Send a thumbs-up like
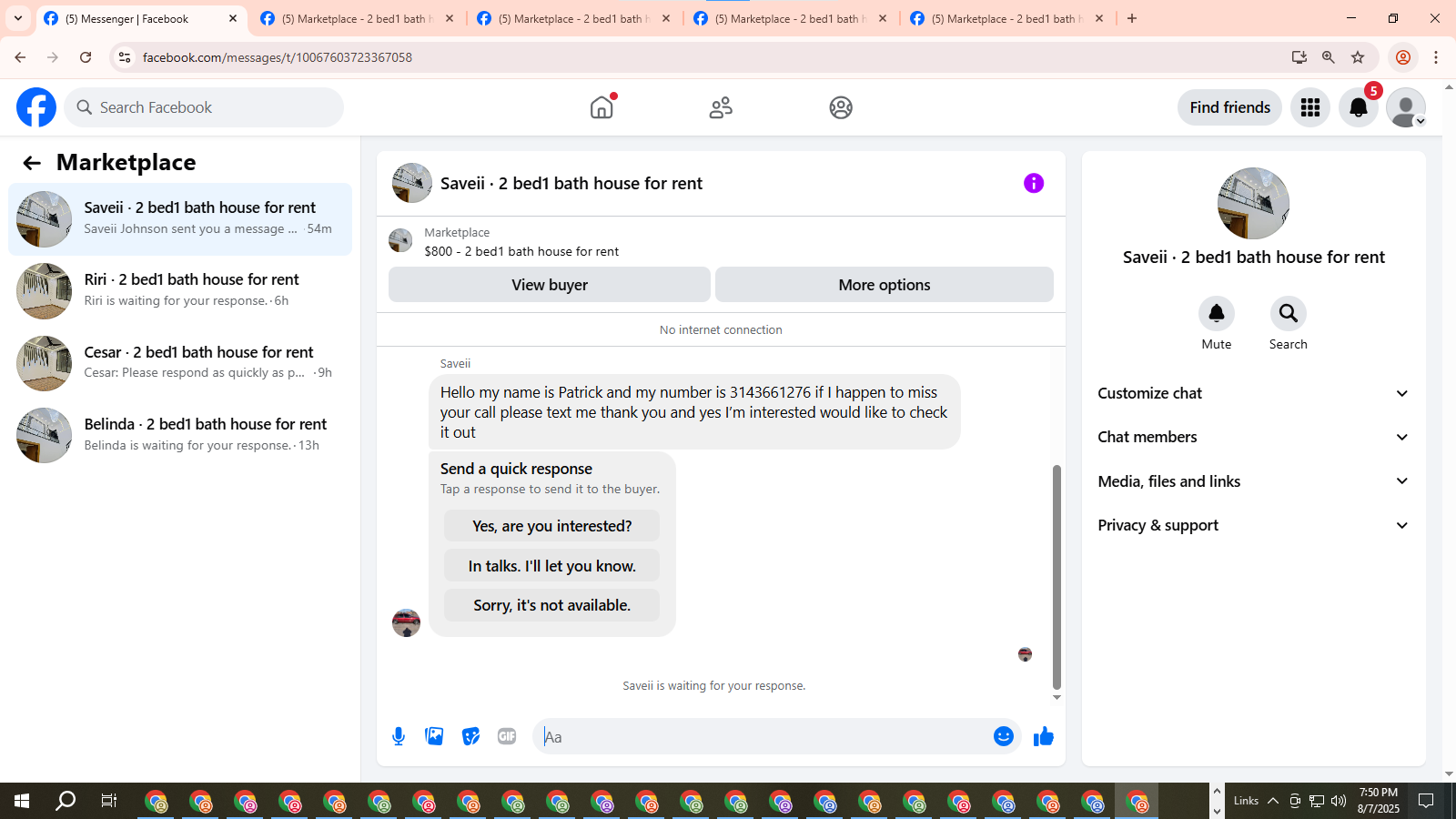Image resolution: width=1456 pixels, height=819 pixels. (1044, 736)
